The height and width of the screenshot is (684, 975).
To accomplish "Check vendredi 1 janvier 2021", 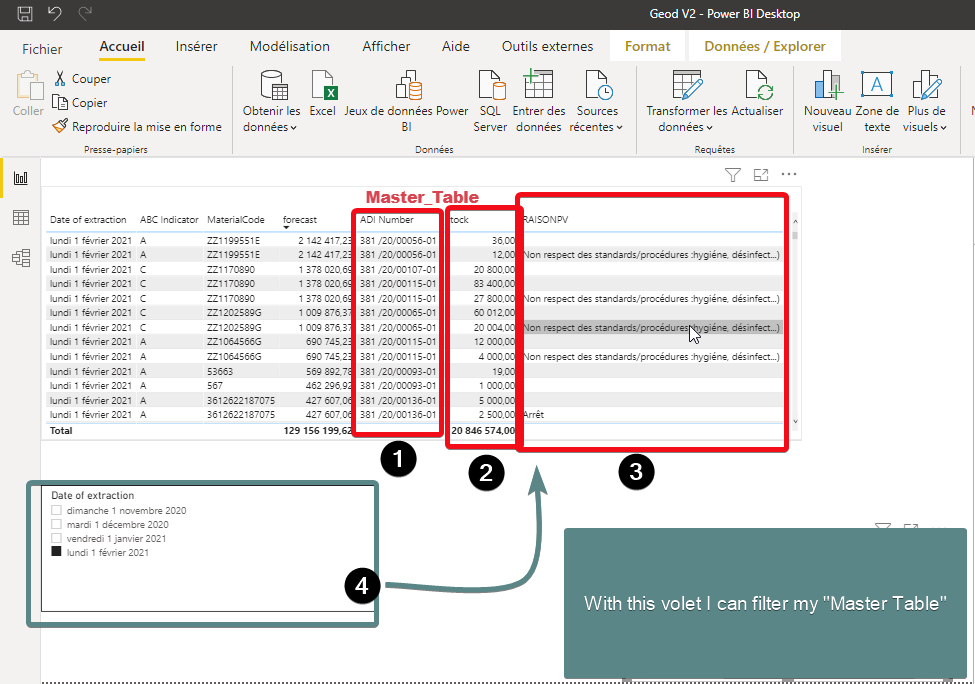I will (57, 538).
